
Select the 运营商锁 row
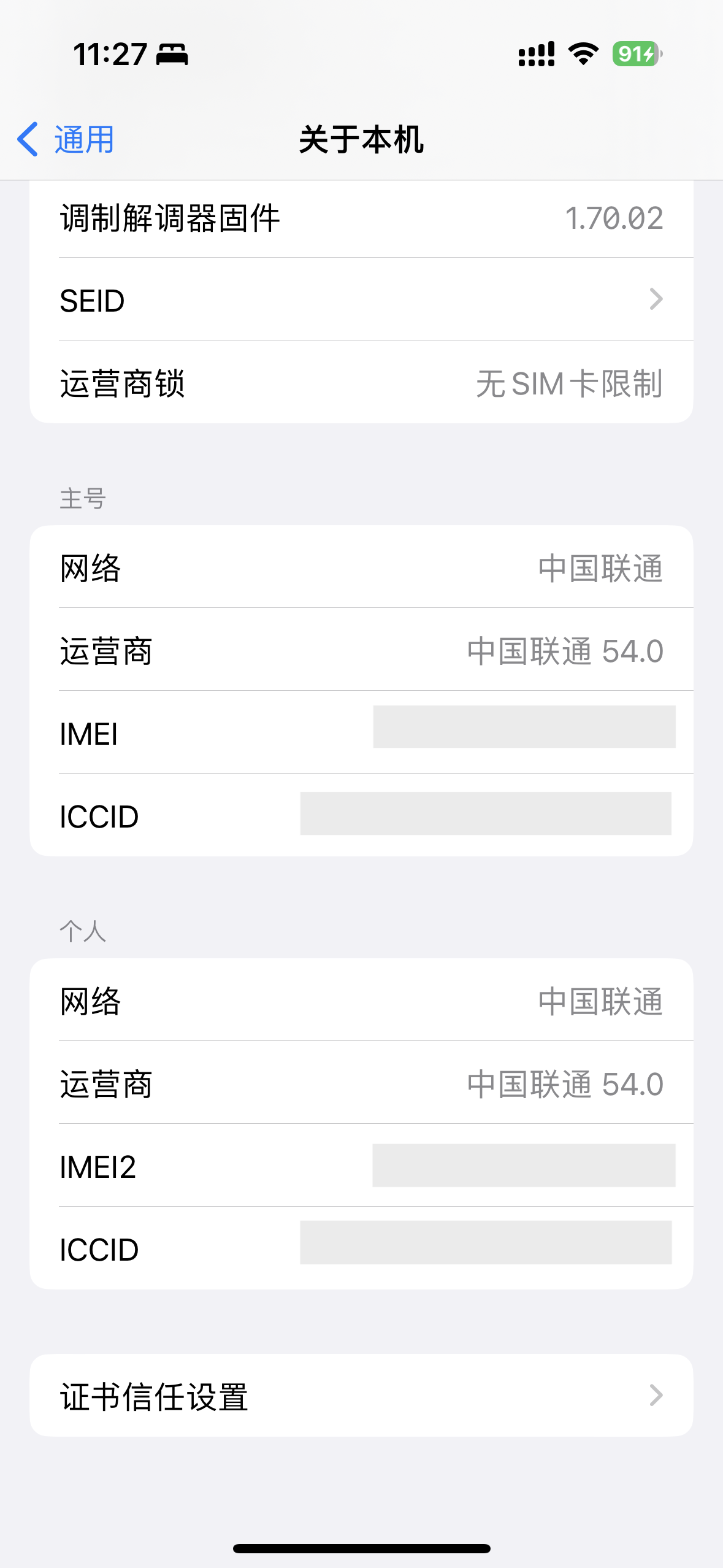[361, 383]
